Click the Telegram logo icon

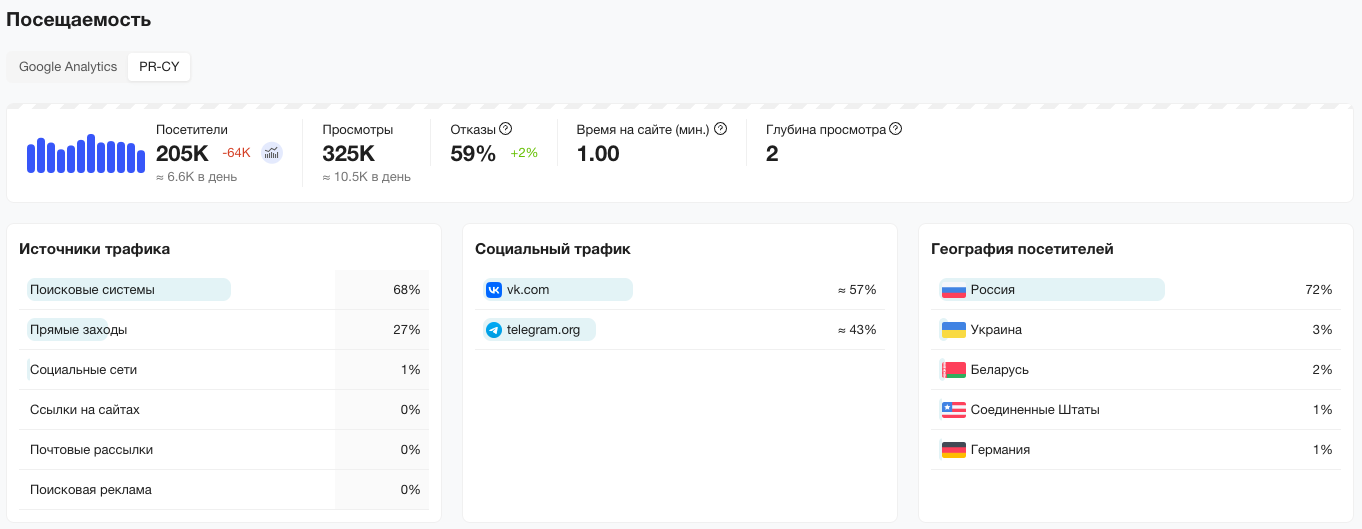coord(494,330)
